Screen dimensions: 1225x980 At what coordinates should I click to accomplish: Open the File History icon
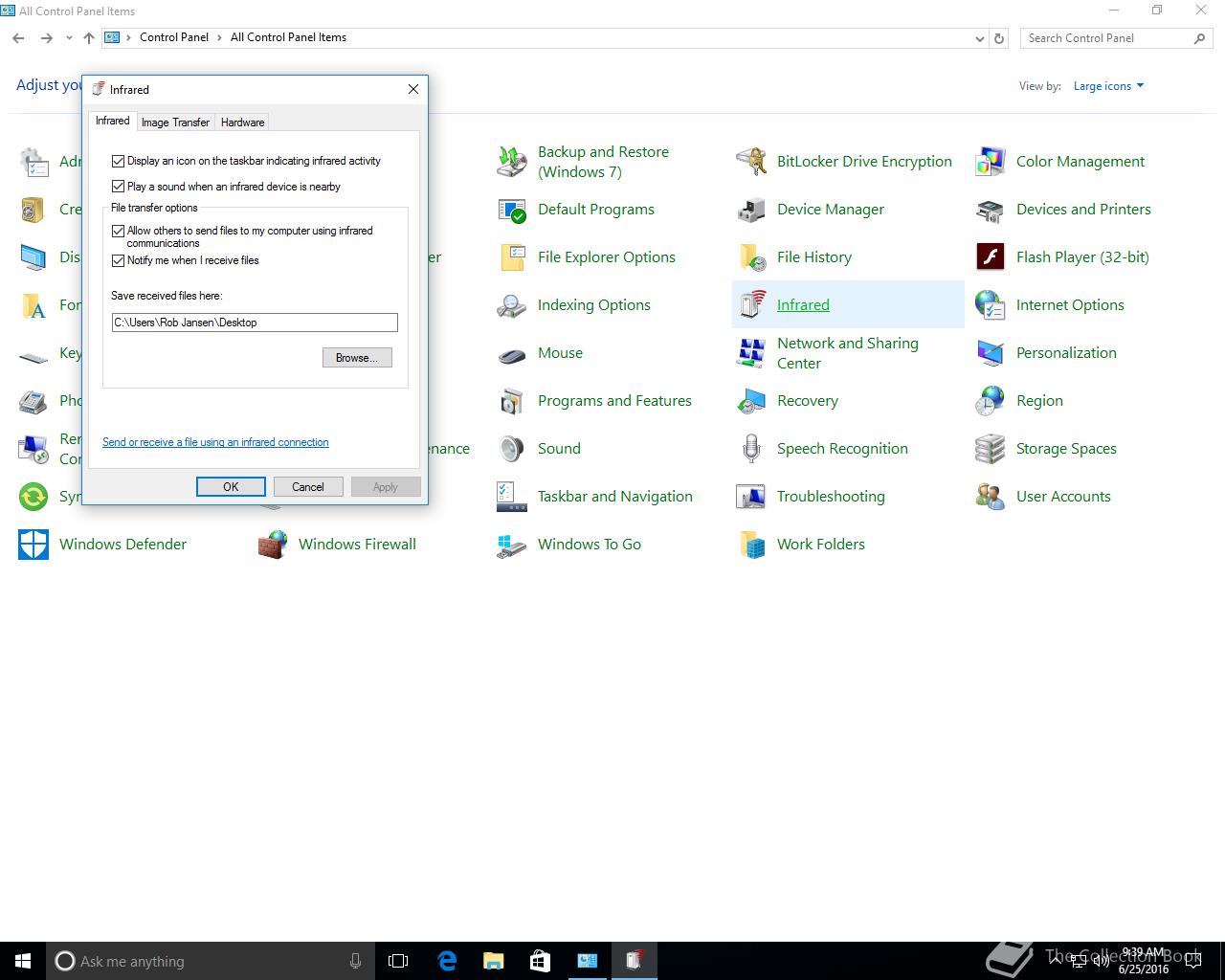click(751, 257)
